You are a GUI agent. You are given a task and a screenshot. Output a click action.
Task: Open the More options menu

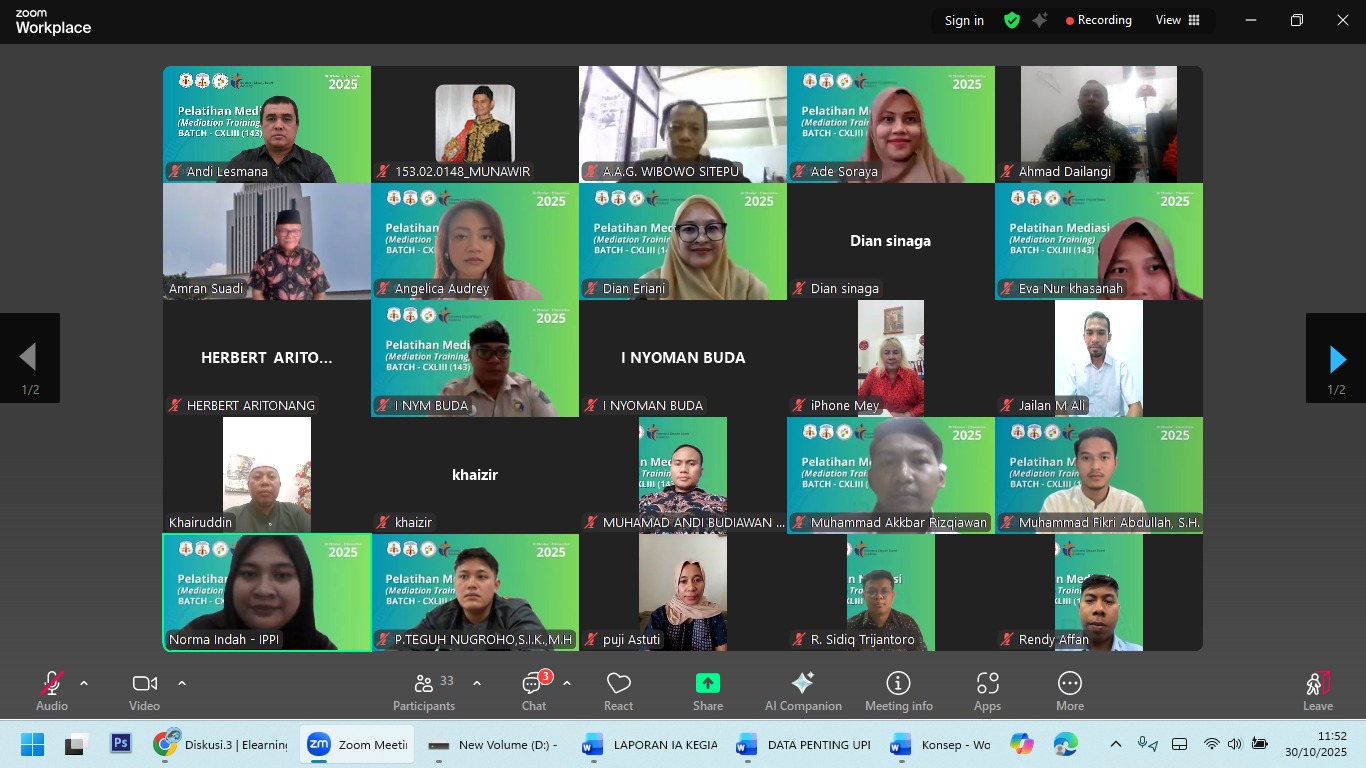pos(1070,691)
